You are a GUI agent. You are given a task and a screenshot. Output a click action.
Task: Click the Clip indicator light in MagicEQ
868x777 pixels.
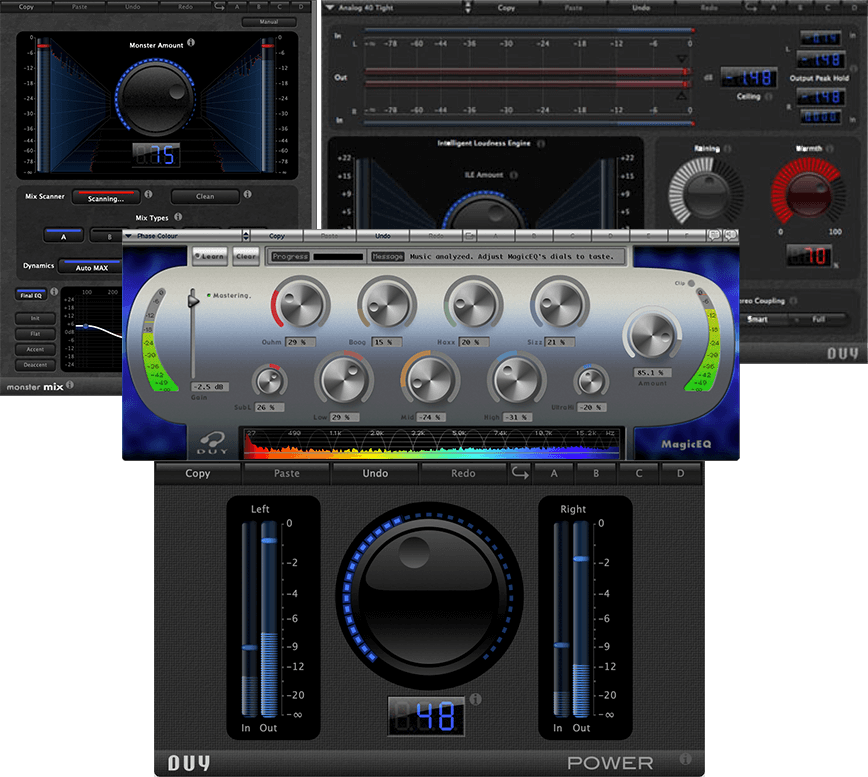click(x=691, y=283)
